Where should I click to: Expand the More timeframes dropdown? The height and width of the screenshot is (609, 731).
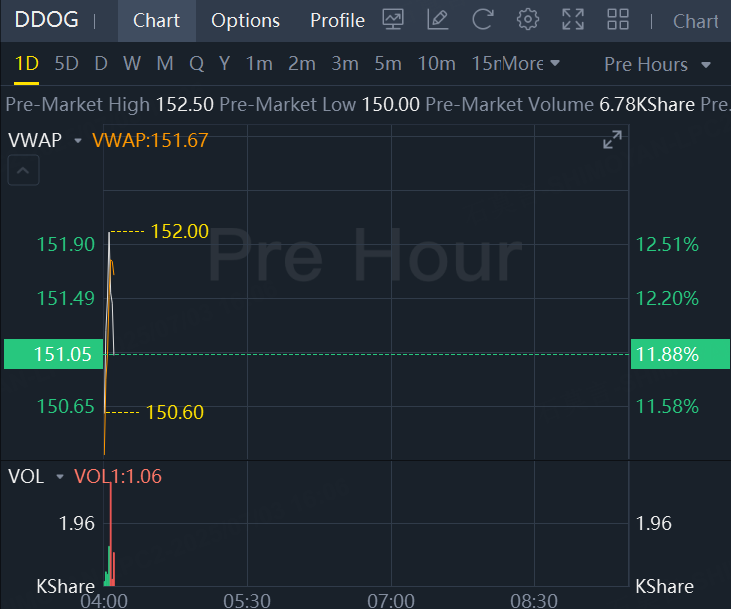[x=530, y=64]
